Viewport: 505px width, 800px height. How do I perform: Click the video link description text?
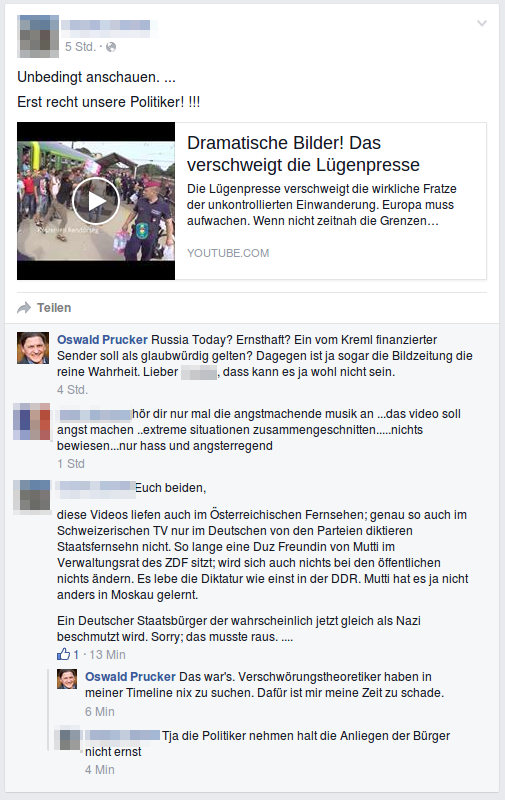[321, 205]
